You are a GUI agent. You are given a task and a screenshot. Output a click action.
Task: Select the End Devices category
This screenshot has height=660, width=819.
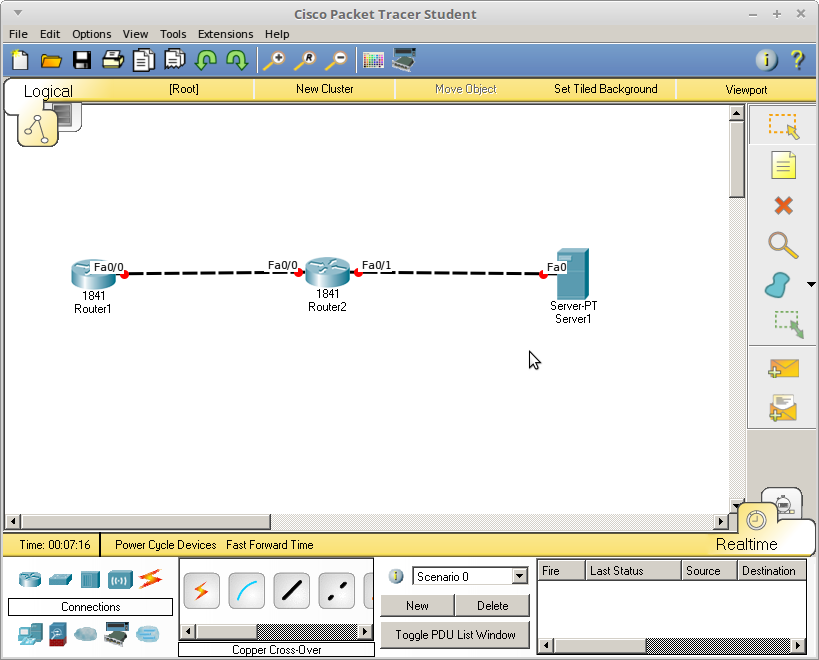[30, 634]
